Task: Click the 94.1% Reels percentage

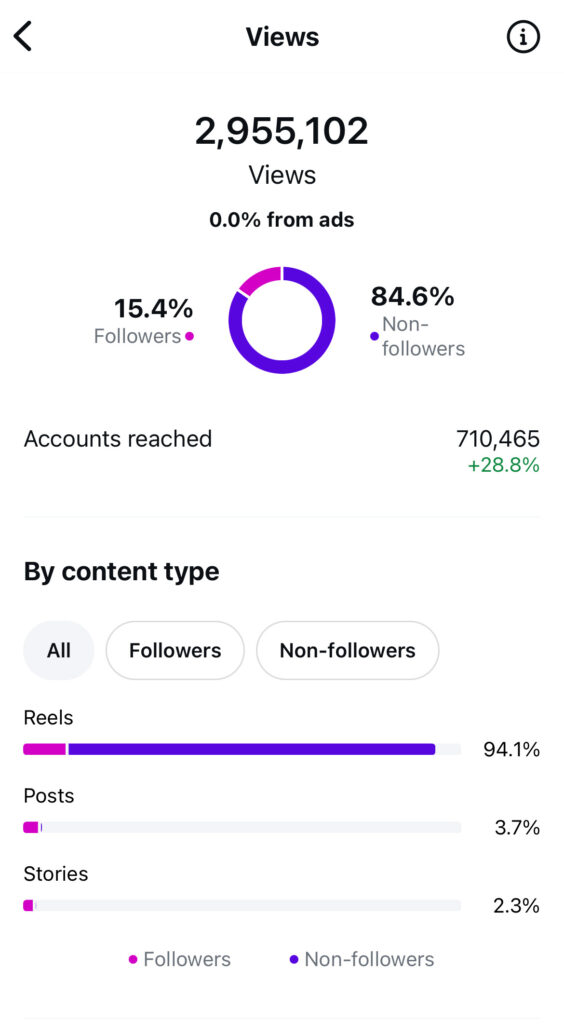Action: [x=512, y=750]
